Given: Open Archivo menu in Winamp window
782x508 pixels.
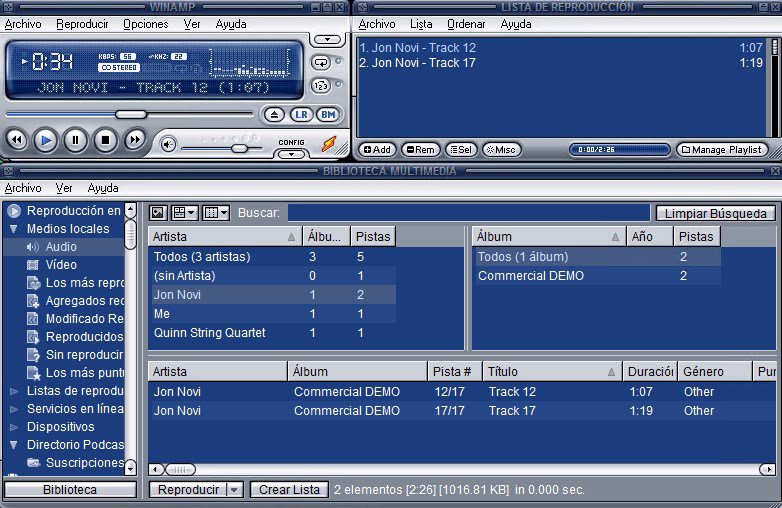Looking at the screenshot, I should tap(23, 24).
